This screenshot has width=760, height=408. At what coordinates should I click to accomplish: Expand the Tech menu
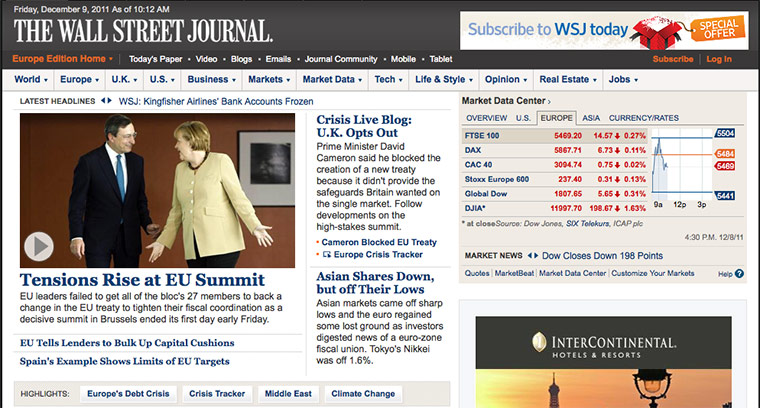click(x=388, y=79)
